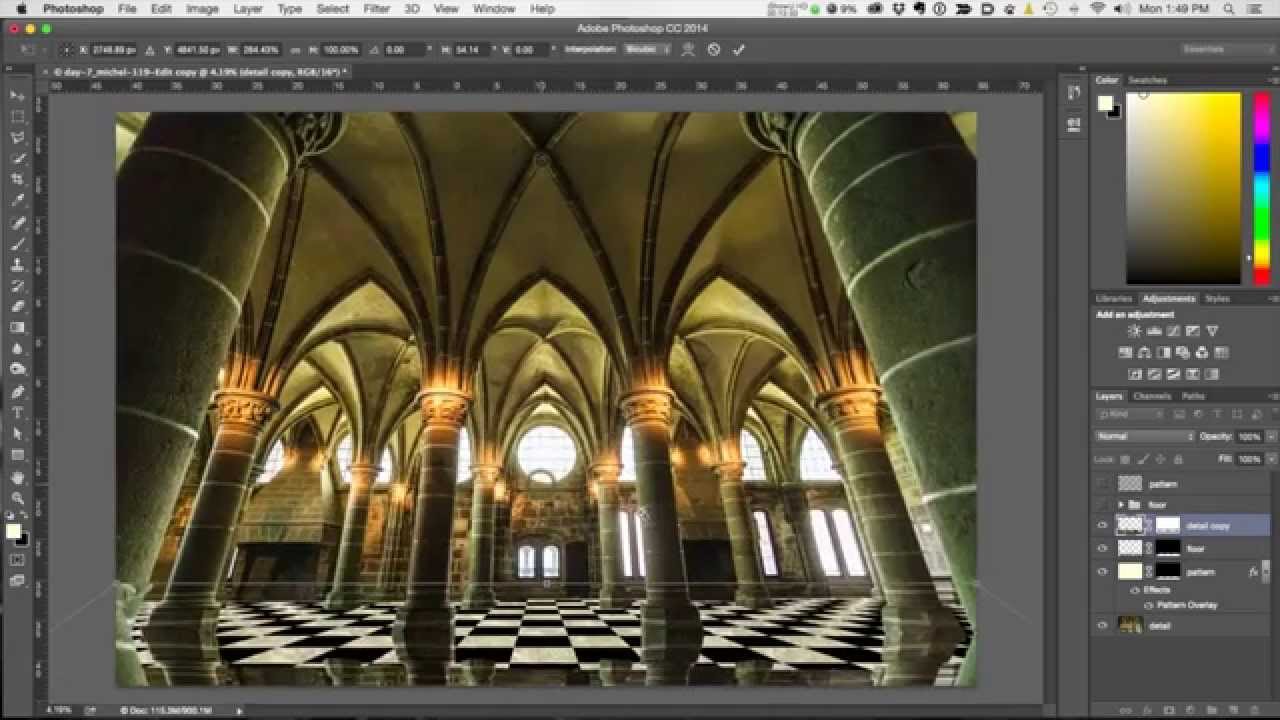The image size is (1280, 720).
Task: Select the Pen tool
Action: [x=17, y=392]
